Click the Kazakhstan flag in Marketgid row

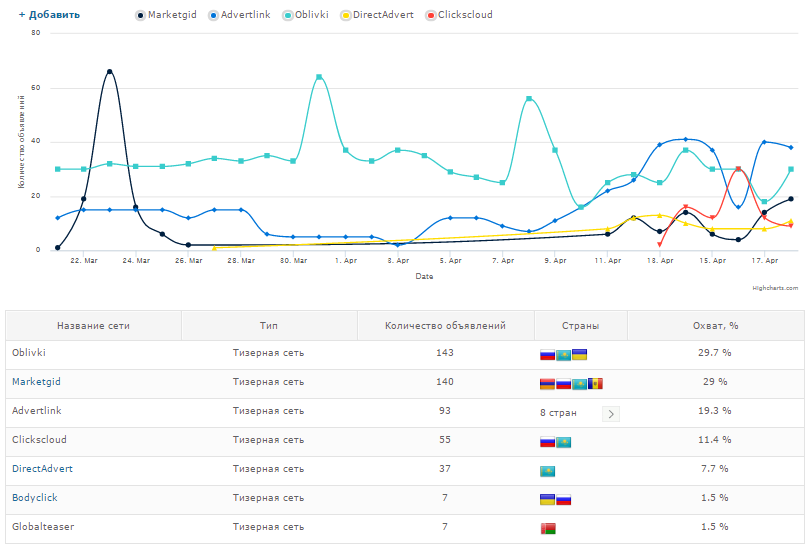point(579,384)
